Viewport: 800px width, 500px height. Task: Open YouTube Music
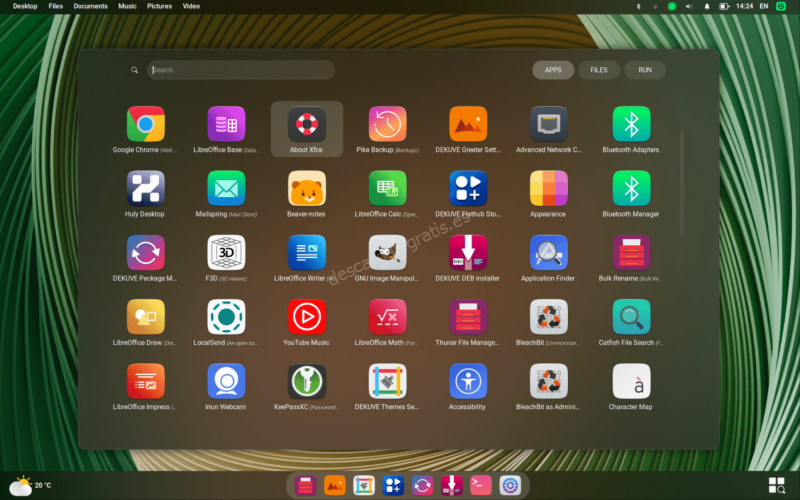coord(307,317)
